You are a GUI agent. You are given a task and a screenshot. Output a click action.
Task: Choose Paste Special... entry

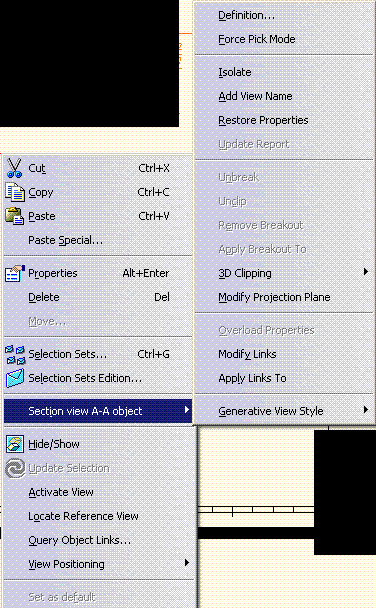[x=66, y=240]
